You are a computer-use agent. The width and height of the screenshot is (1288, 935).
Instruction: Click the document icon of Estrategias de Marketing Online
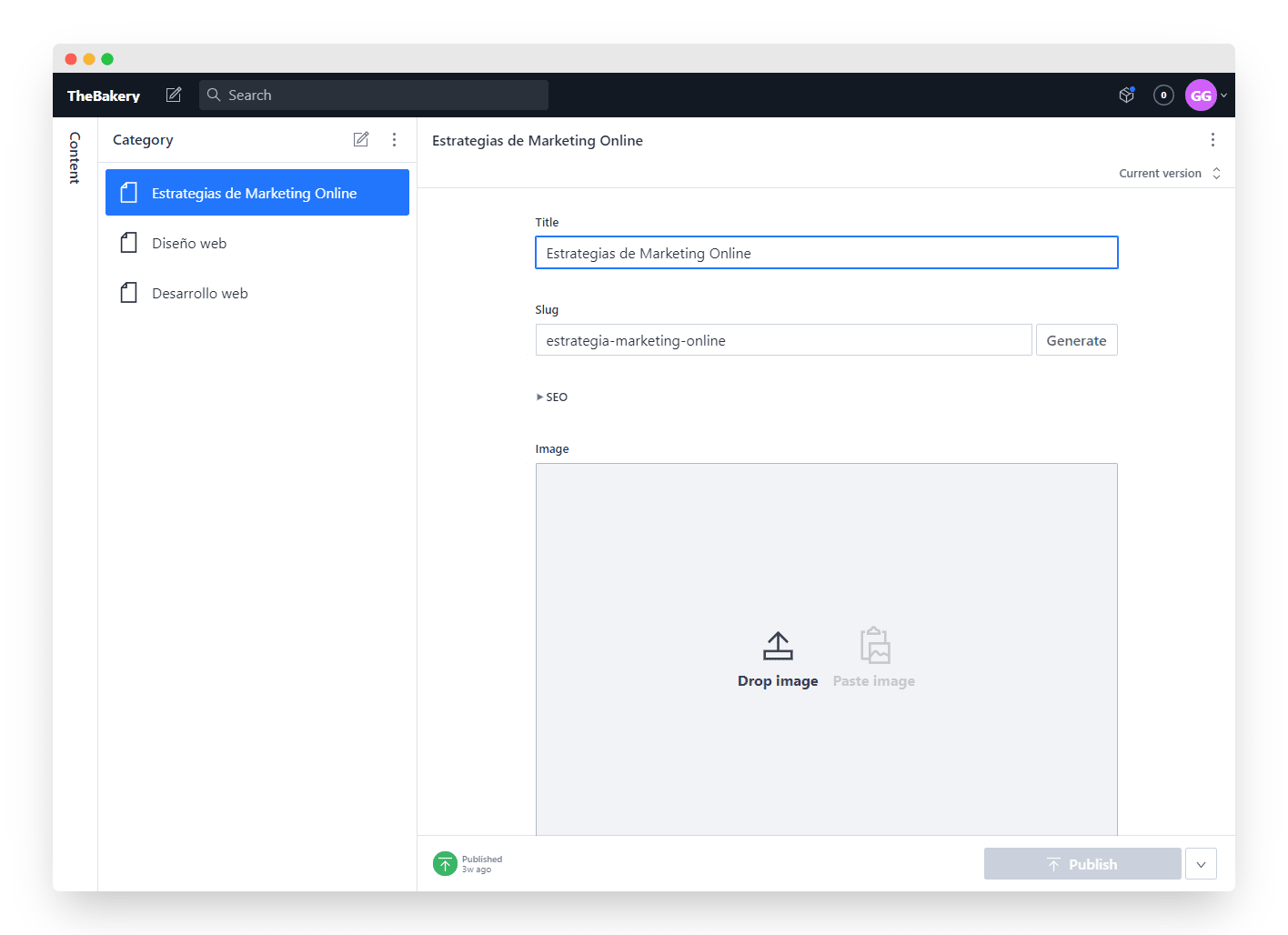click(x=129, y=193)
